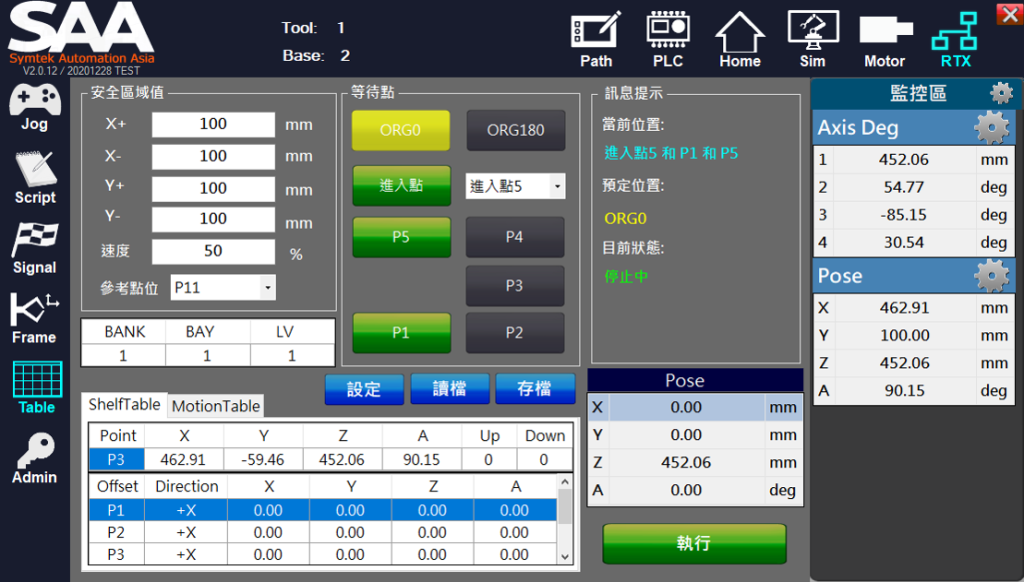Click the Y+ safety zone field
Viewport: 1024px width, 582px height.
pos(213,189)
